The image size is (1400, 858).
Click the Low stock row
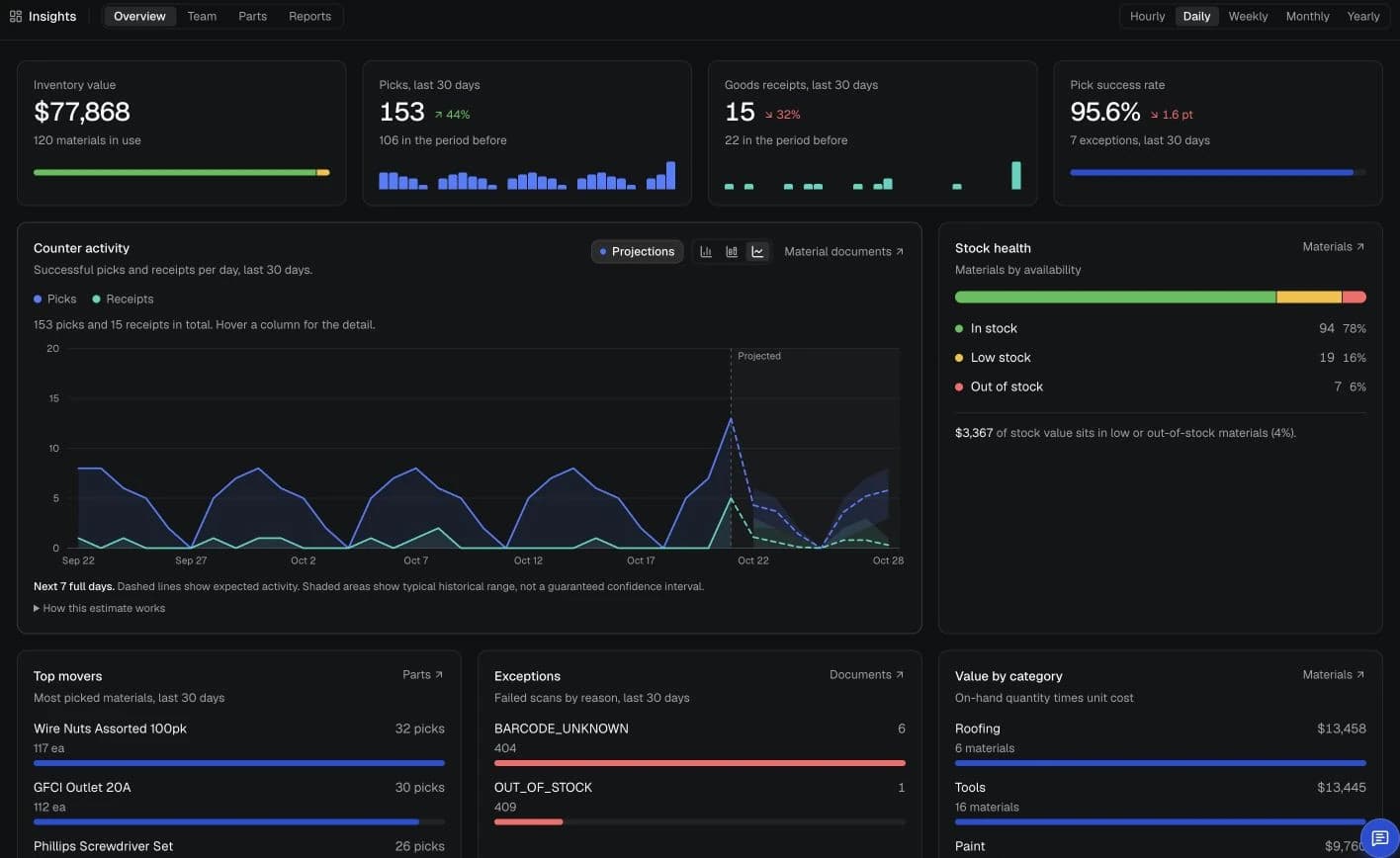[x=1161, y=358]
